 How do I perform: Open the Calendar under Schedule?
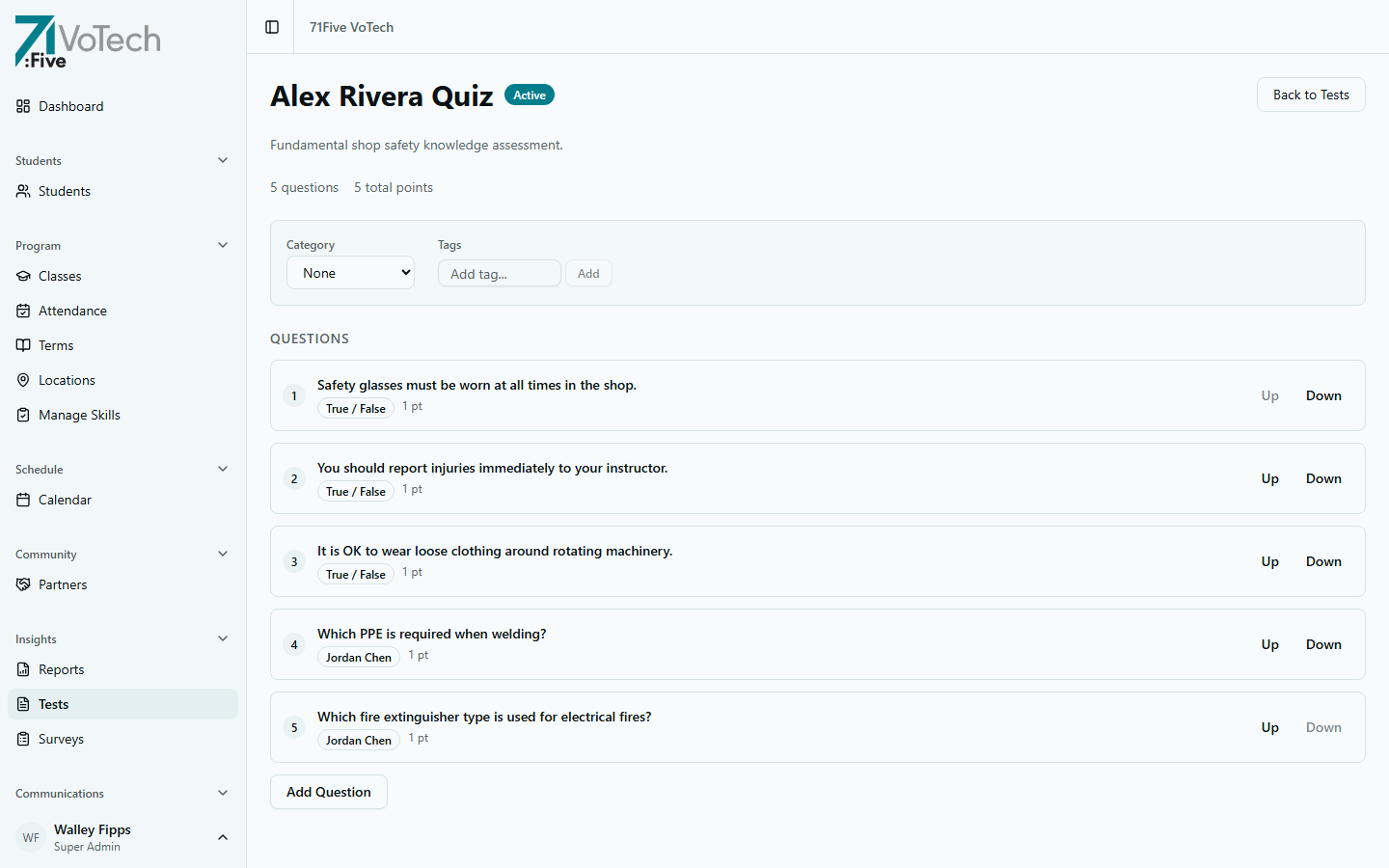[66, 500]
